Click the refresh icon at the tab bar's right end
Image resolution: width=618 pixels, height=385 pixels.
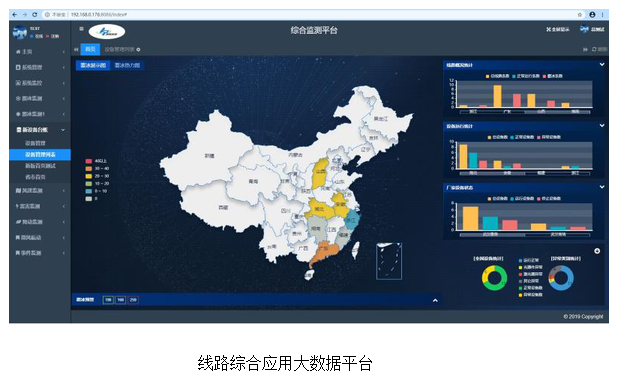[x=594, y=49]
